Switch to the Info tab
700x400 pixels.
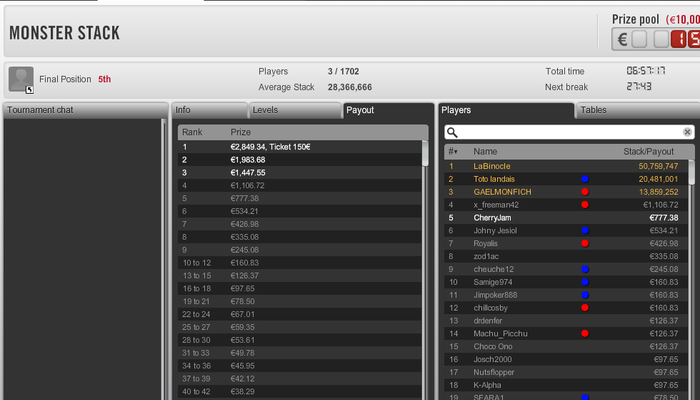(209, 110)
